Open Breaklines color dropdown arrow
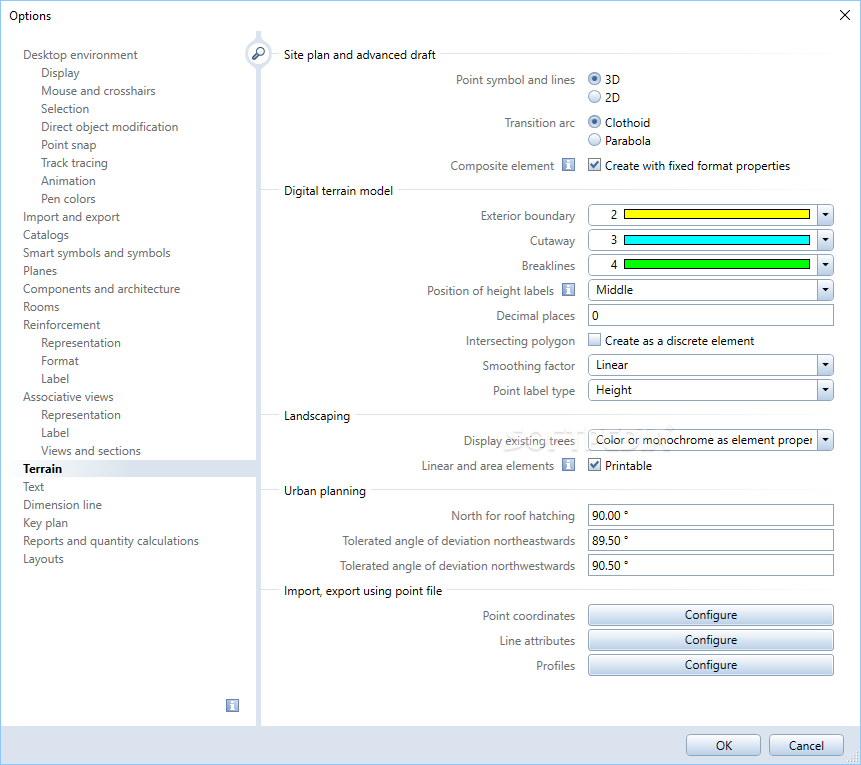Viewport: 861px width, 765px height. [x=825, y=265]
